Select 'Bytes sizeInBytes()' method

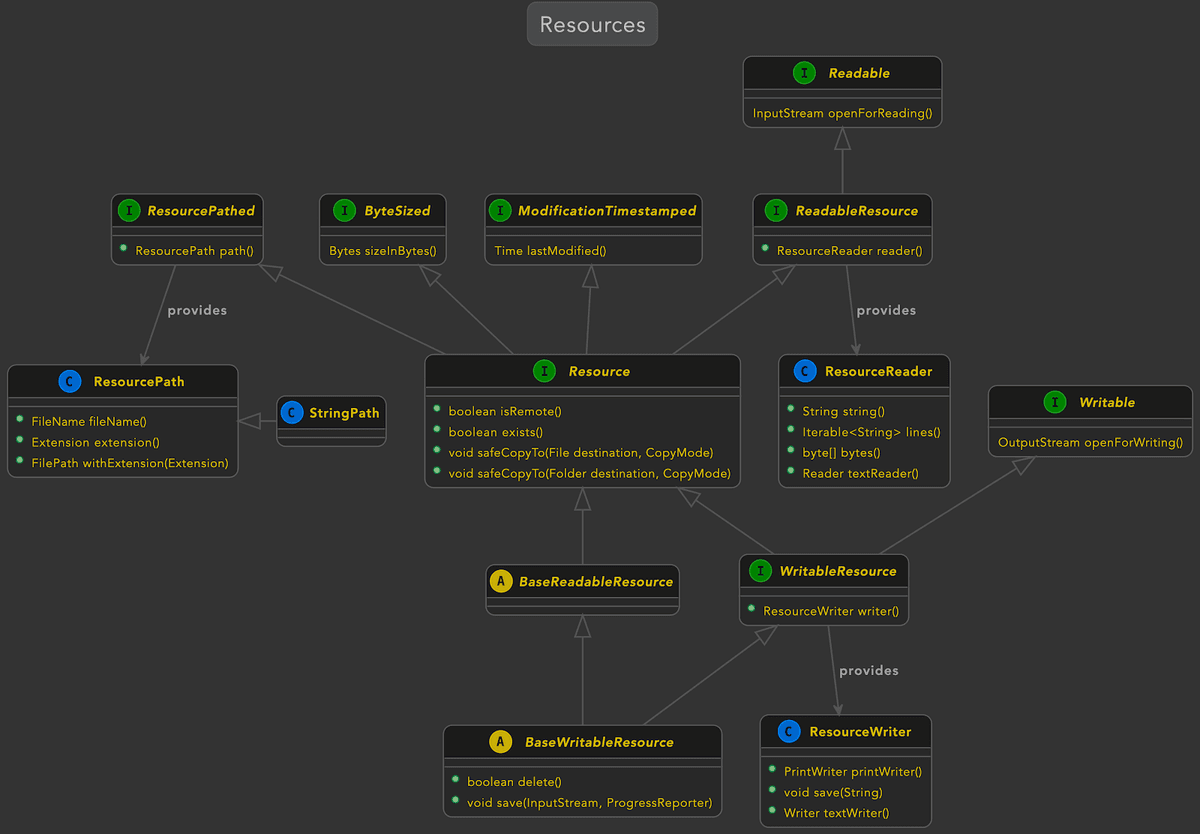coord(383,251)
